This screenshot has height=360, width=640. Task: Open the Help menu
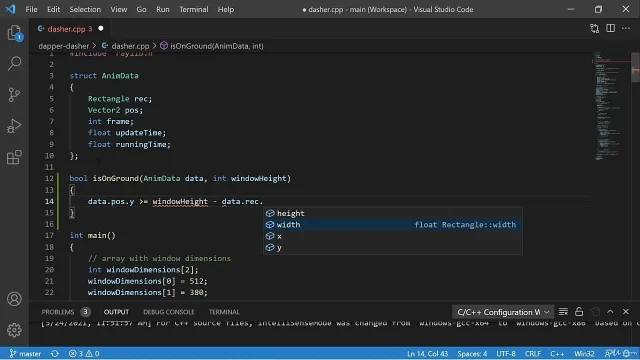(226, 9)
